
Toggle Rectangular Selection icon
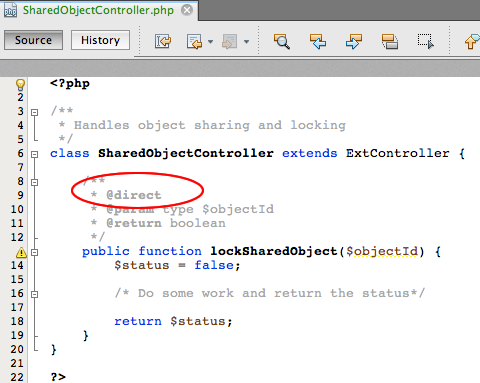pyautogui.click(x=426, y=41)
